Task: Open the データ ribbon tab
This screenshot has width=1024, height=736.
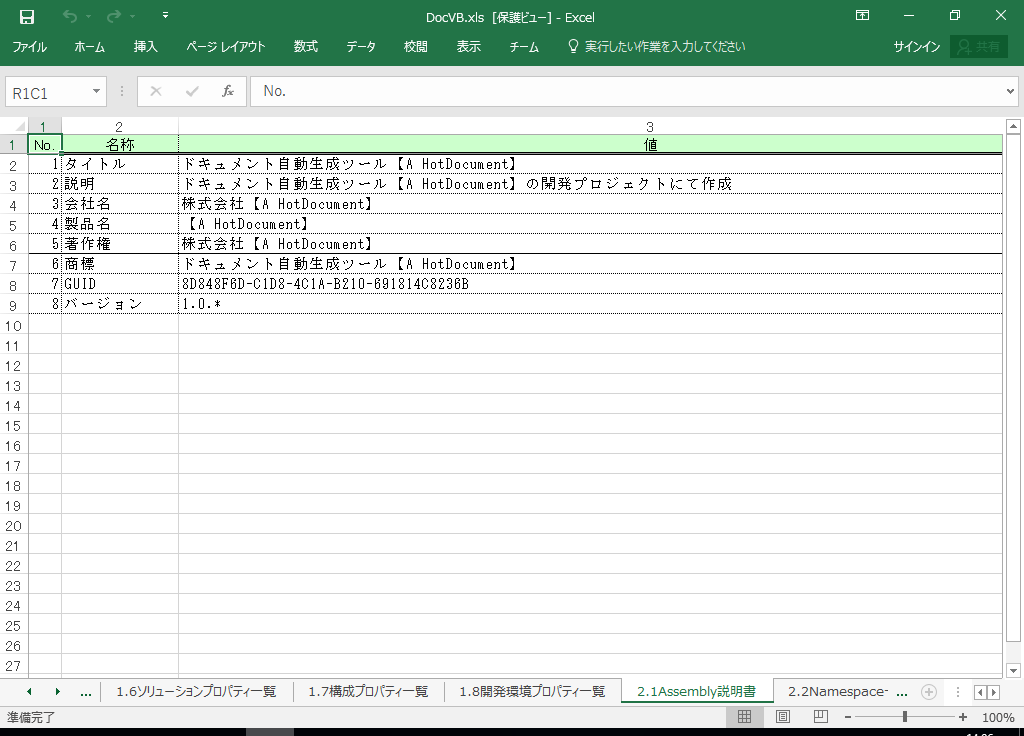Action: click(x=360, y=46)
